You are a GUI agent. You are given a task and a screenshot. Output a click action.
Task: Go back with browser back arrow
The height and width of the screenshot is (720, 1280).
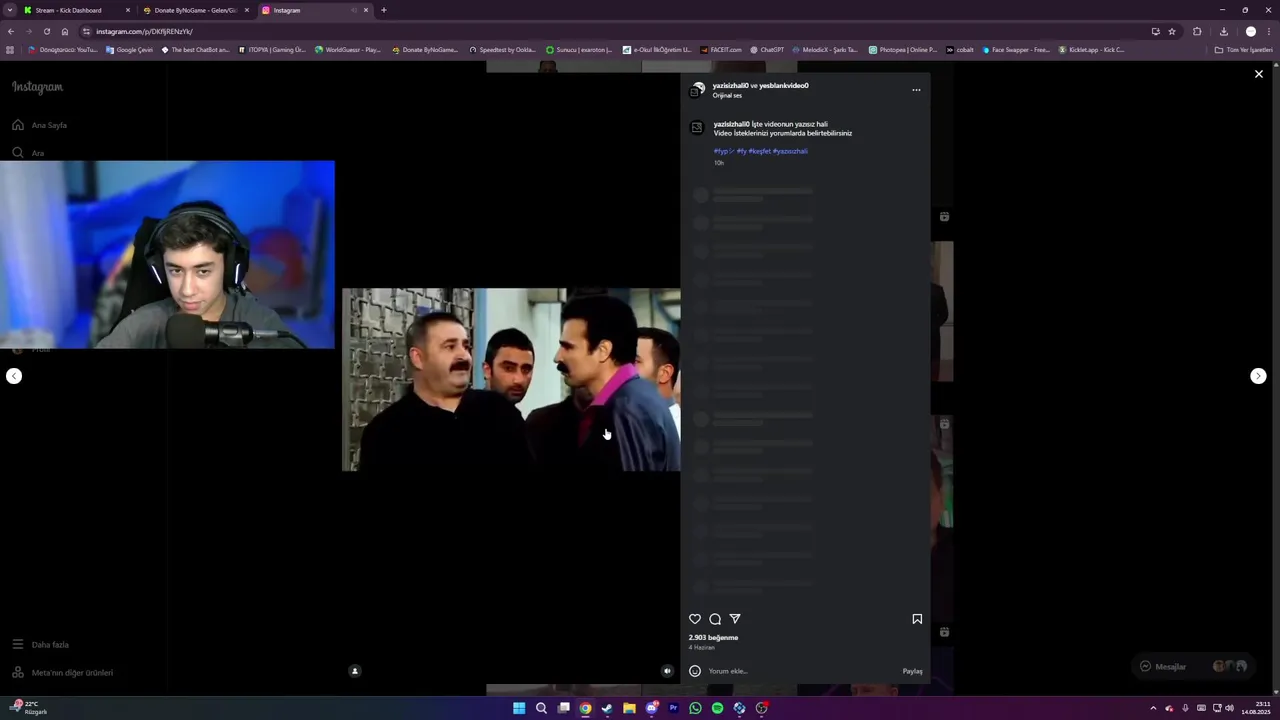(11, 31)
